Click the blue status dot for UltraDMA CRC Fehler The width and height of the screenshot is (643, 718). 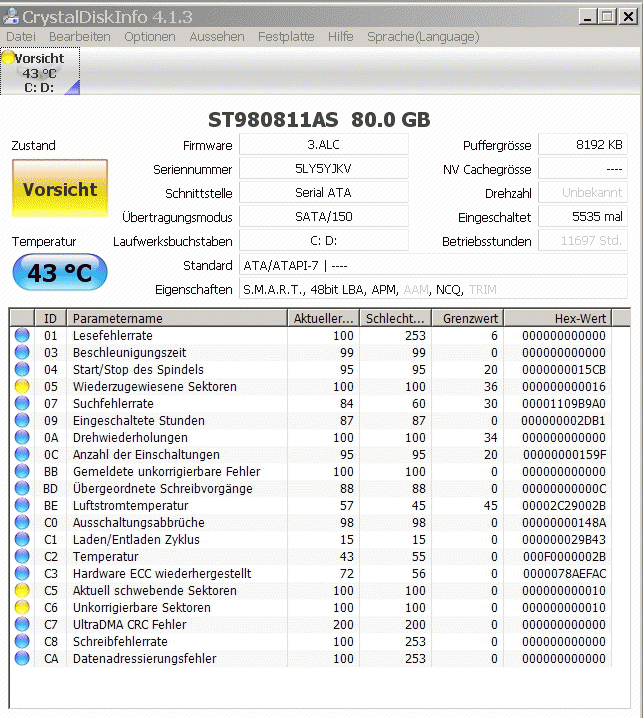click(x=22, y=624)
